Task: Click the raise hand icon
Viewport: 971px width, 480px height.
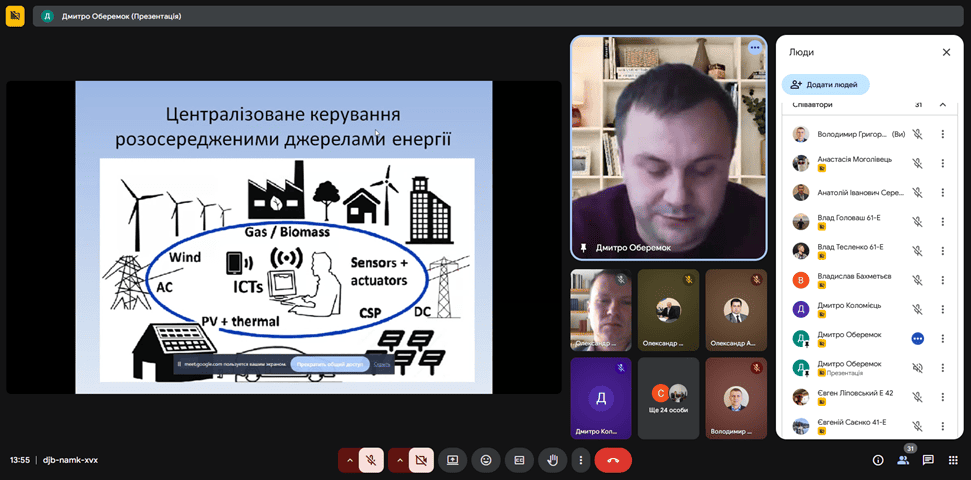Action: point(552,460)
